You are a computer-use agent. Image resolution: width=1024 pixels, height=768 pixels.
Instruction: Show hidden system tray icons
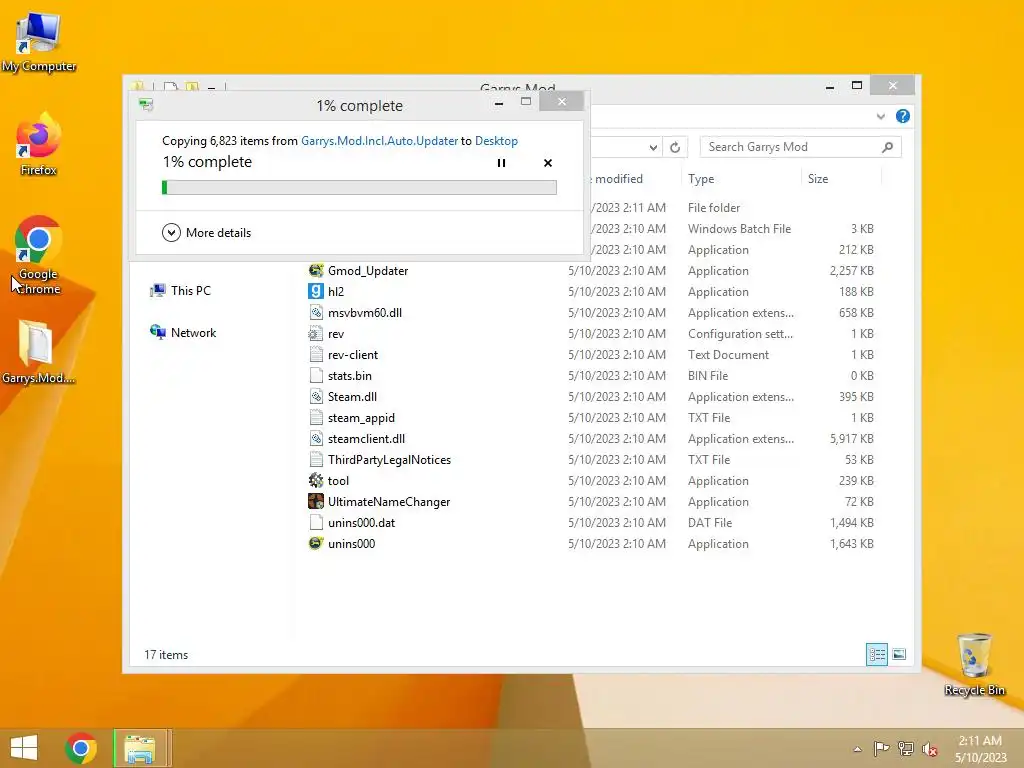[x=857, y=749]
